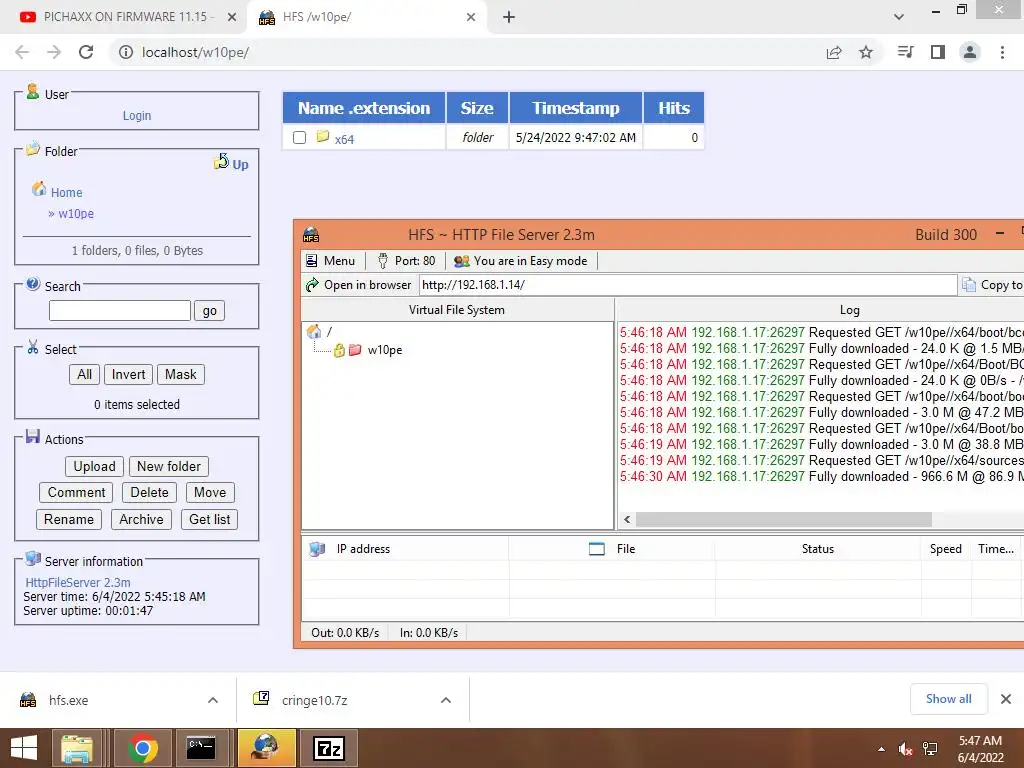
Task: Click Show all downloads button
Action: coord(948,699)
